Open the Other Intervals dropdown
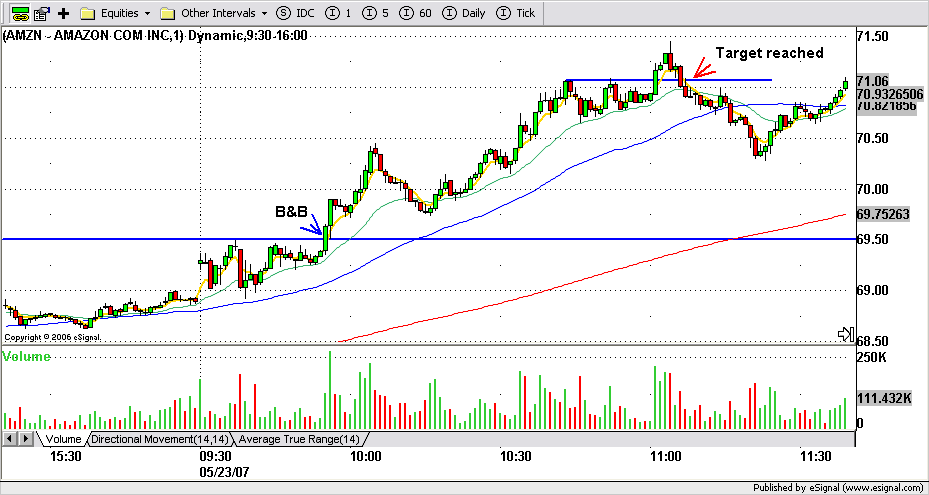 tap(214, 12)
